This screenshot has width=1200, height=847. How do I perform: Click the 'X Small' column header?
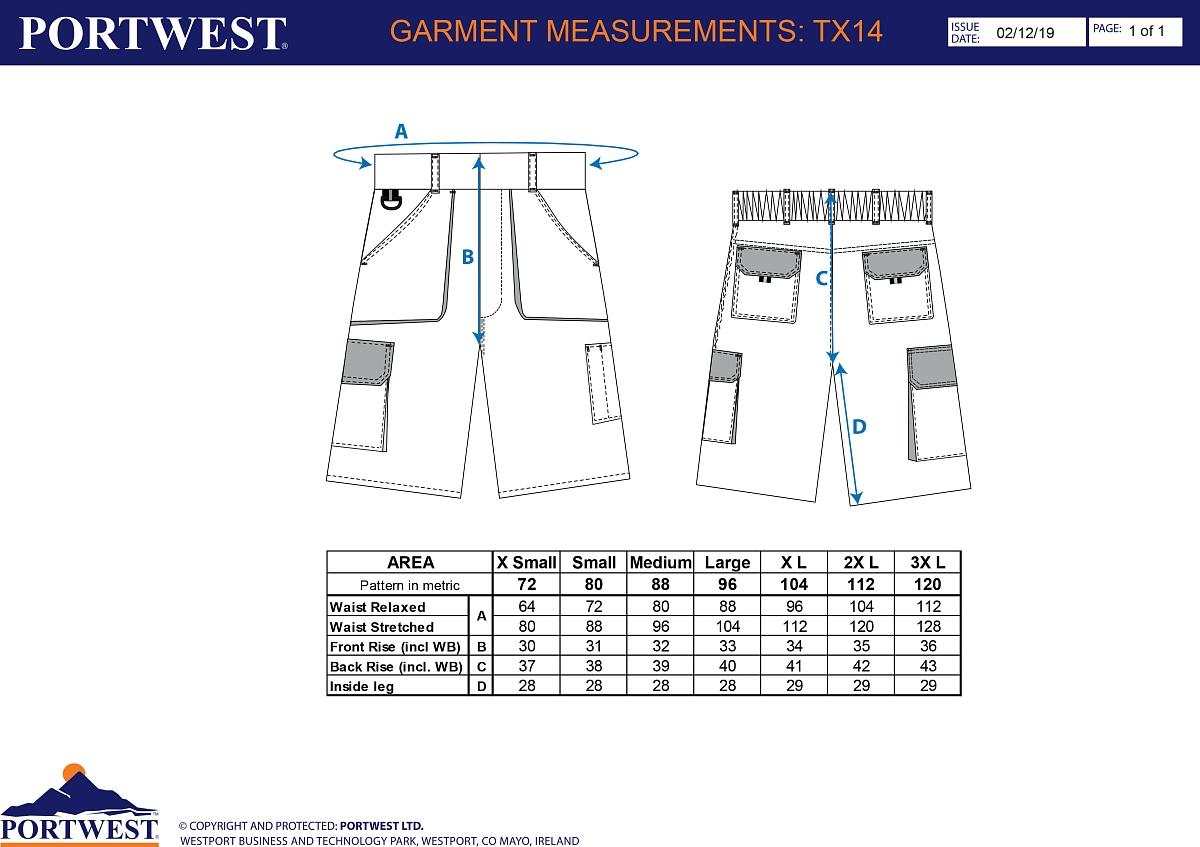[x=527, y=563]
